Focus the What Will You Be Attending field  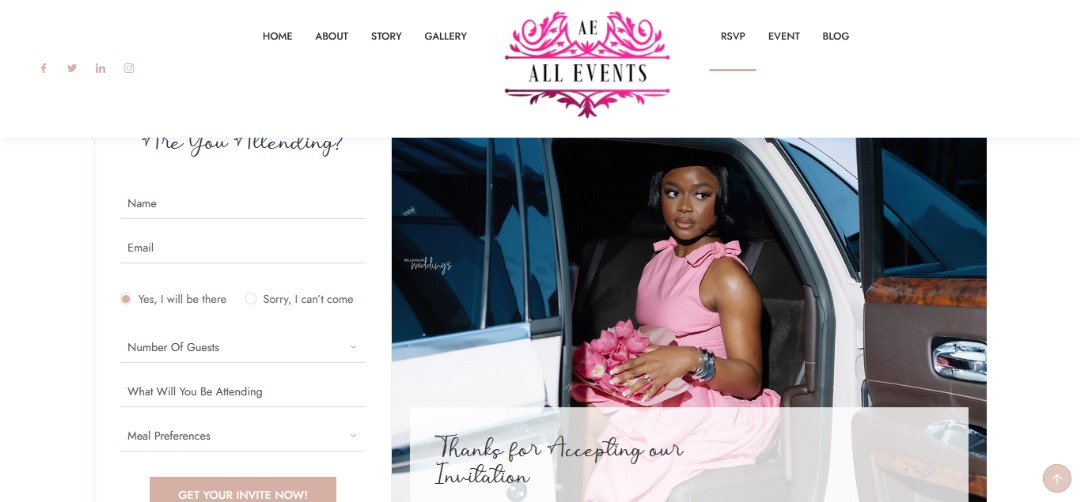(242, 392)
